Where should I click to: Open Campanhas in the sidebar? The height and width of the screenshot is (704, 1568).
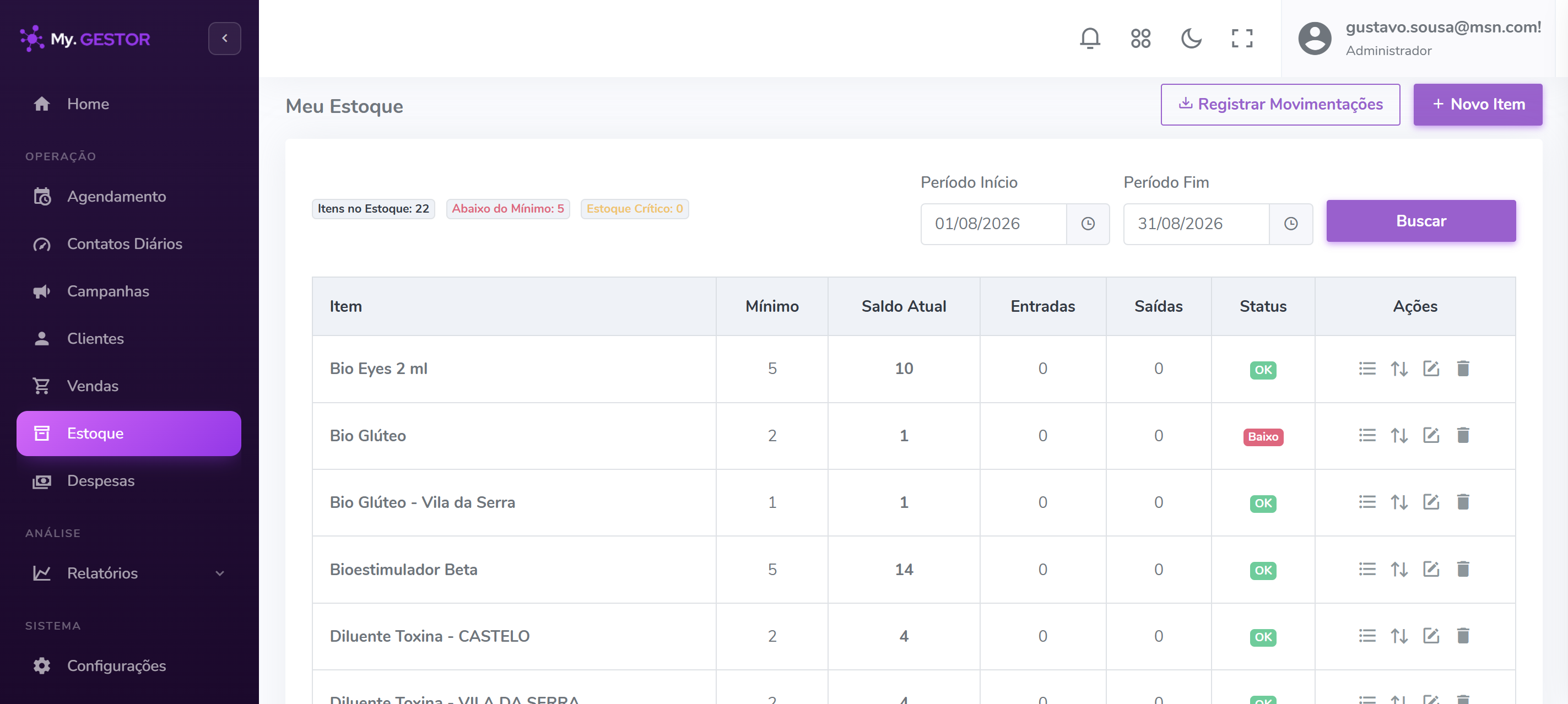click(128, 291)
